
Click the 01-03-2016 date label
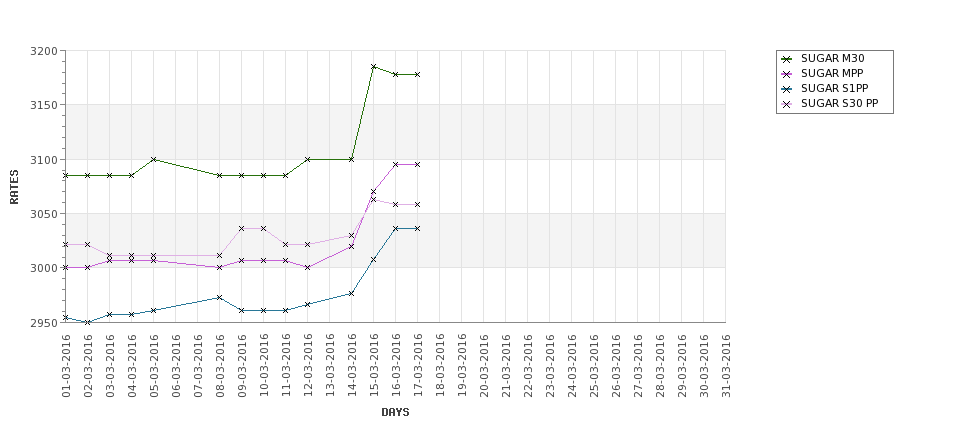[x=66, y=366]
